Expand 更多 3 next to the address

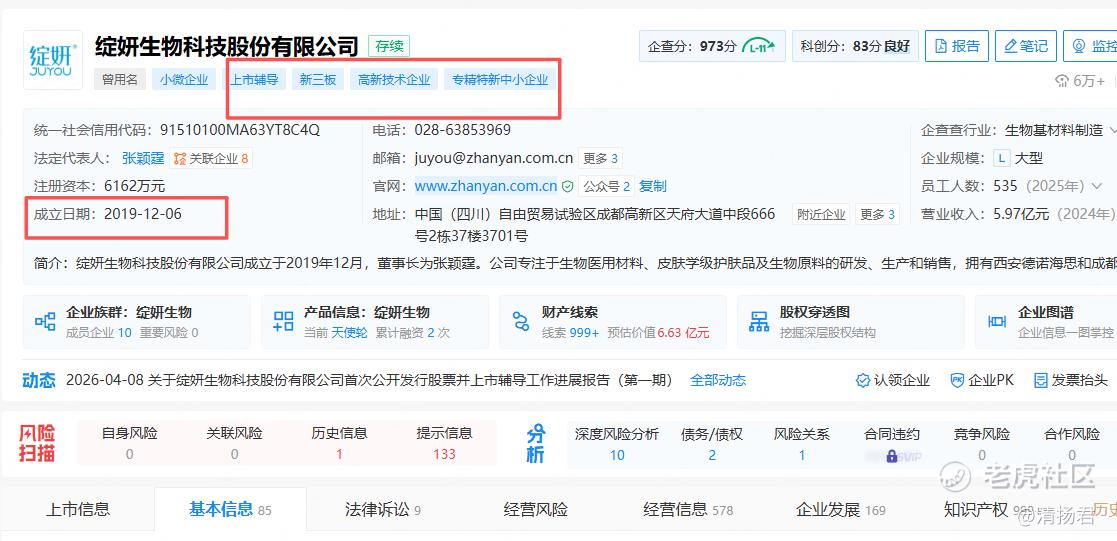pyautogui.click(x=877, y=214)
